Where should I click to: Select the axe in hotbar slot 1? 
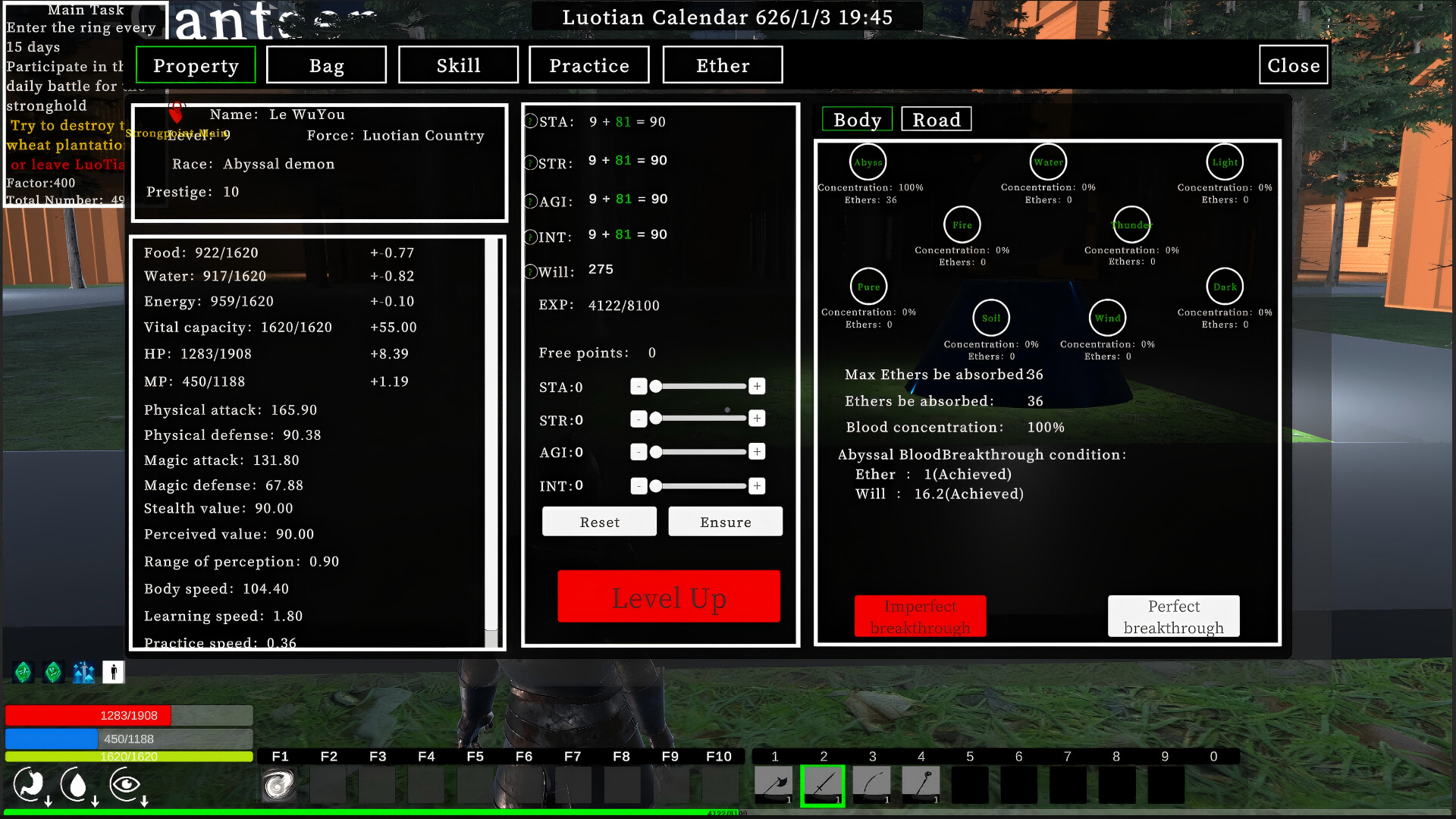click(774, 785)
